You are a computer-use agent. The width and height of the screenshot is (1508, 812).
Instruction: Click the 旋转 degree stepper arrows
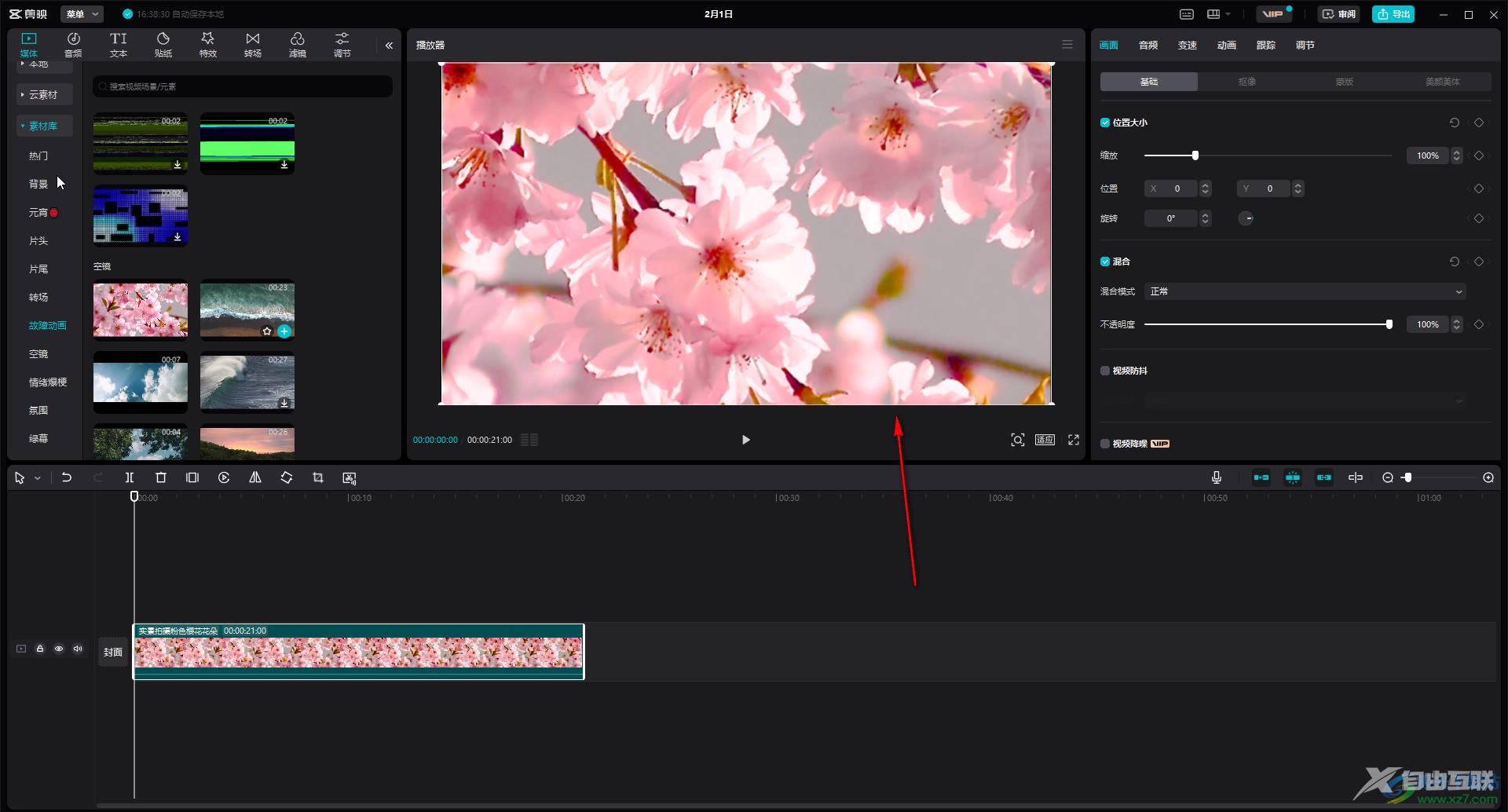(1206, 218)
